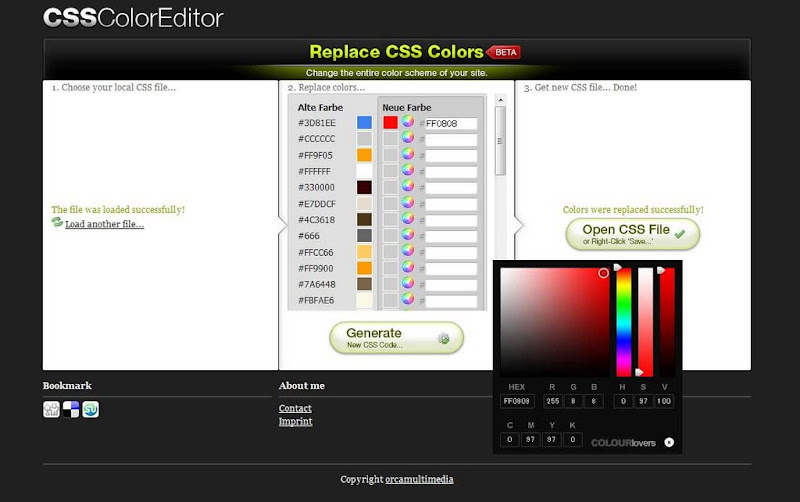
Task: Click the #7A6448 color code text
Action: point(316,284)
